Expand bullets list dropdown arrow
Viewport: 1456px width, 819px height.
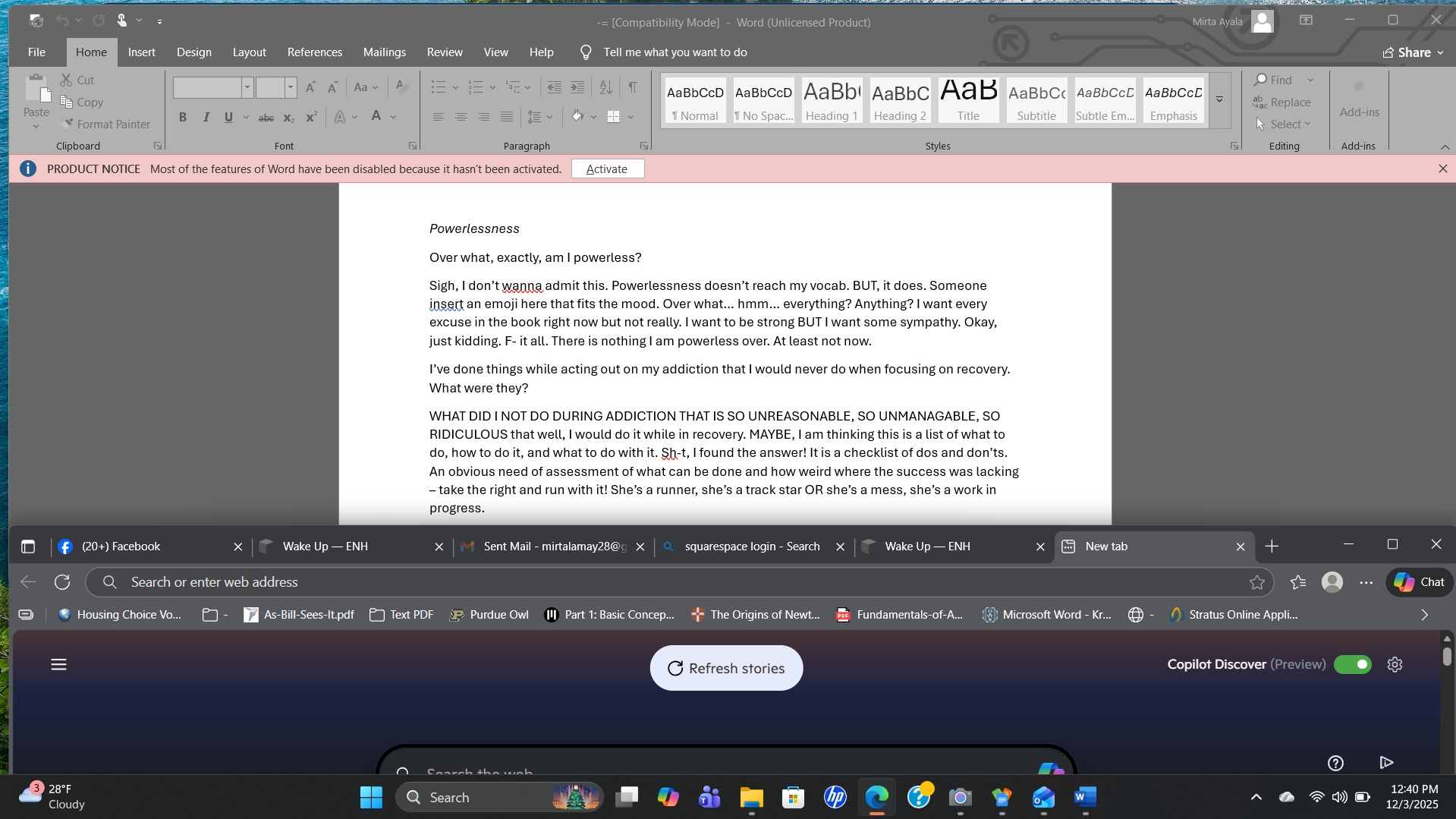pyautogui.click(x=455, y=87)
